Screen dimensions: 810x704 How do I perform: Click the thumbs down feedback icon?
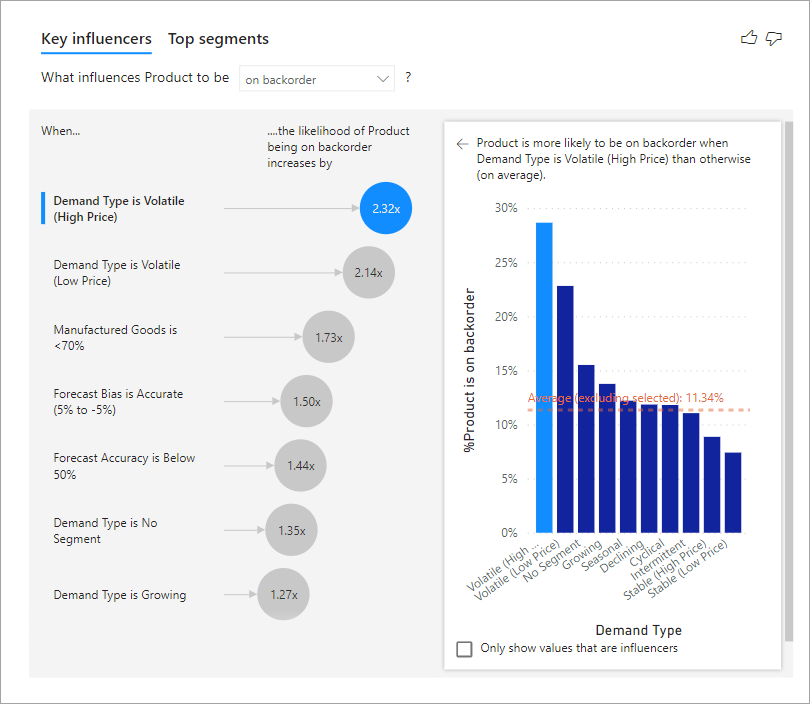click(x=773, y=38)
